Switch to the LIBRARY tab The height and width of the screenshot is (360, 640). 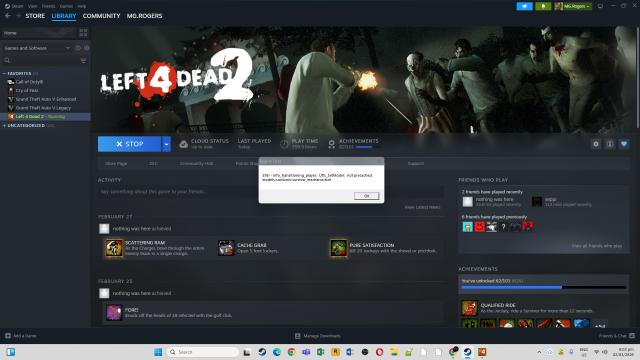[x=64, y=16]
